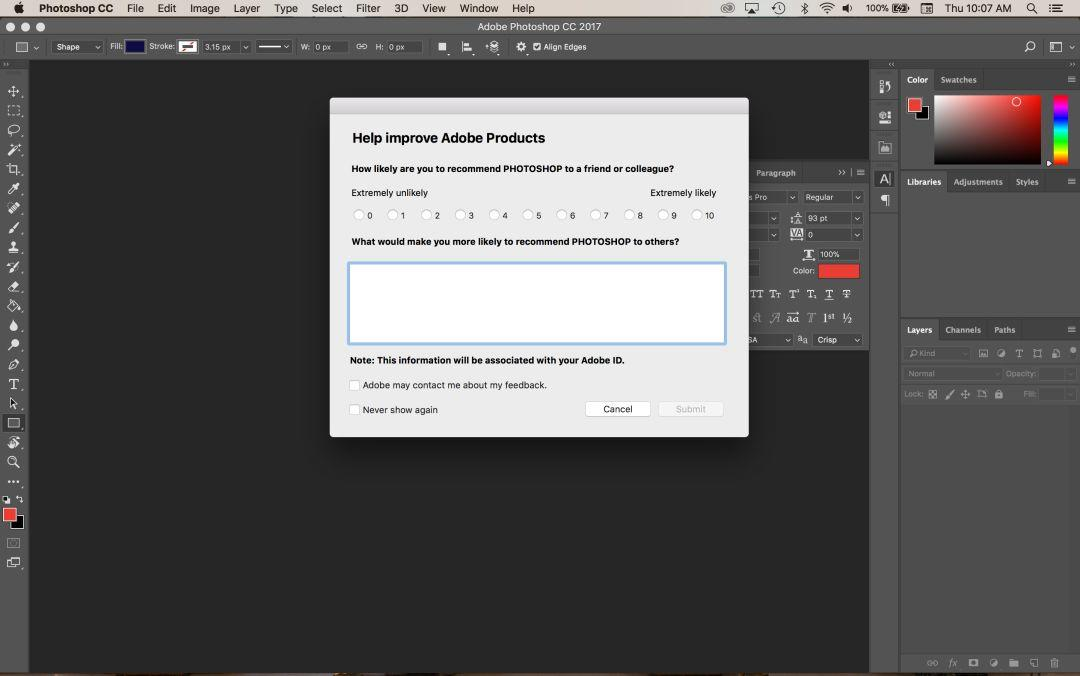Image resolution: width=1080 pixels, height=676 pixels.
Task: Select the Crop tool
Action: (13, 169)
